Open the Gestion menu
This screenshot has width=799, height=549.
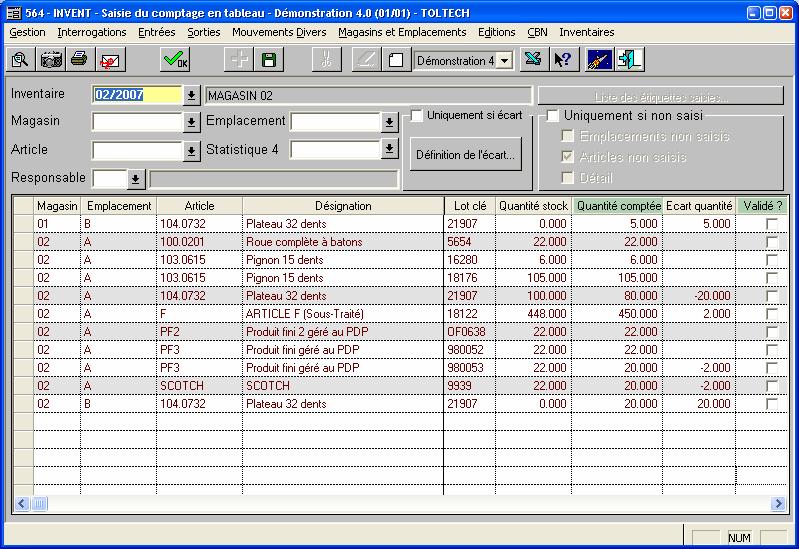28,32
